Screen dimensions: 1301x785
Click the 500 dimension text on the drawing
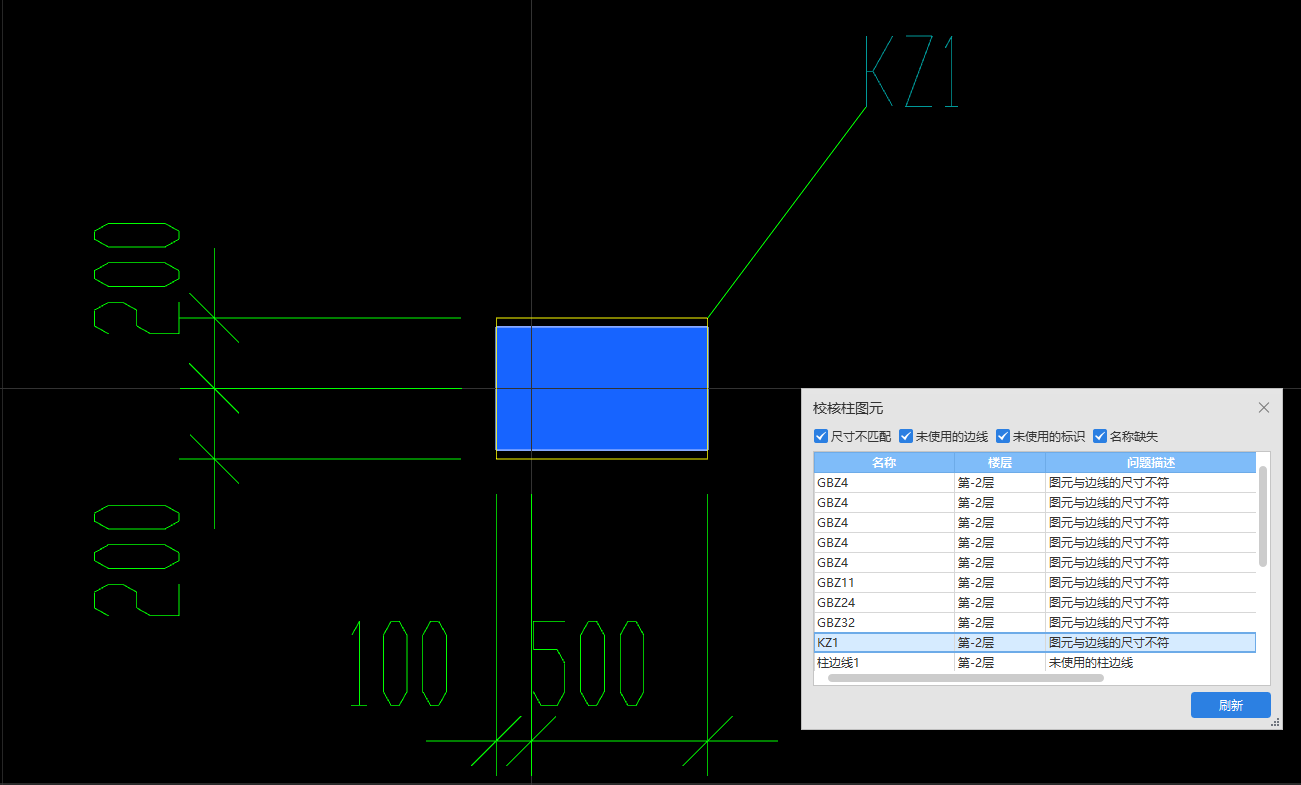[588, 663]
